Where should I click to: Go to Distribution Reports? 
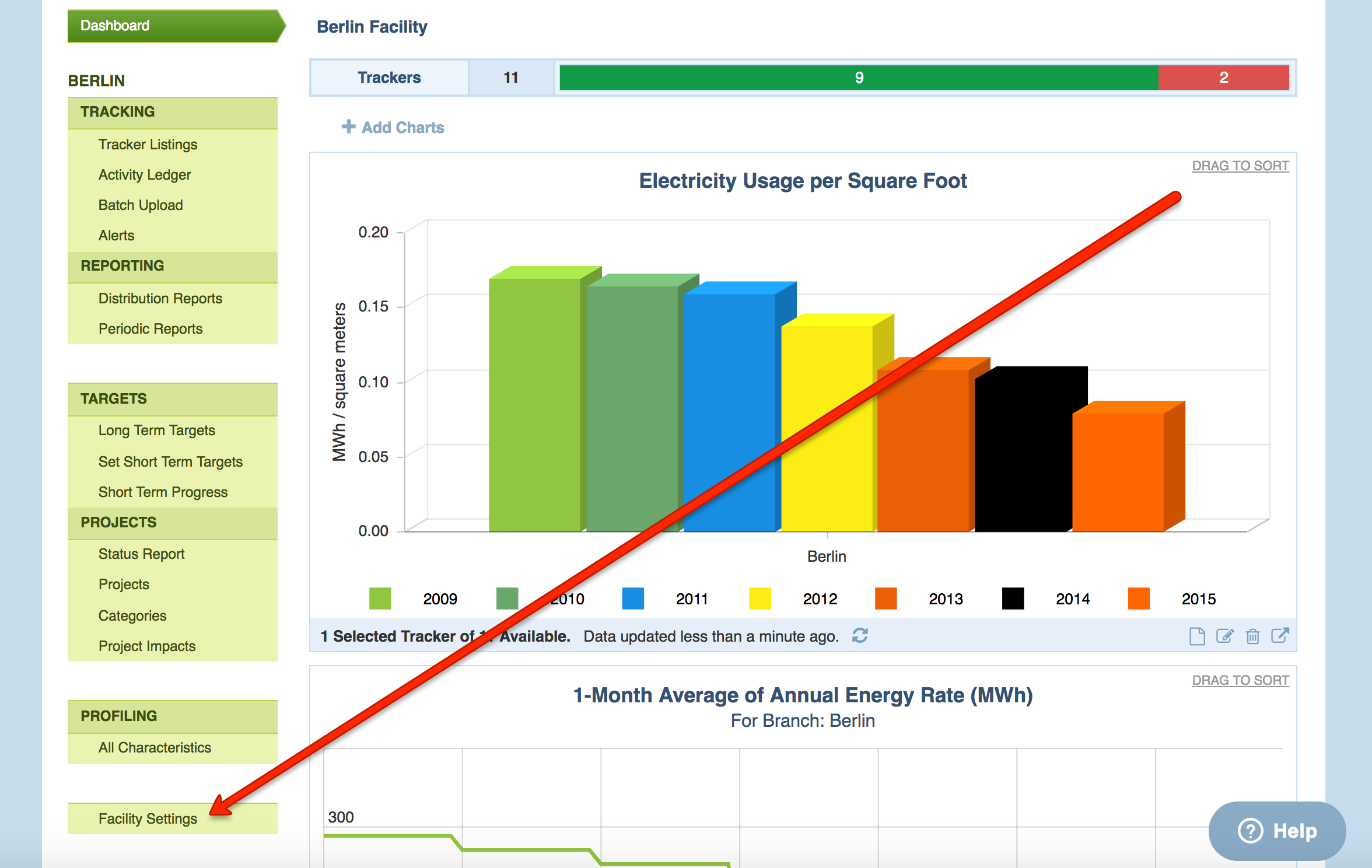[160, 299]
